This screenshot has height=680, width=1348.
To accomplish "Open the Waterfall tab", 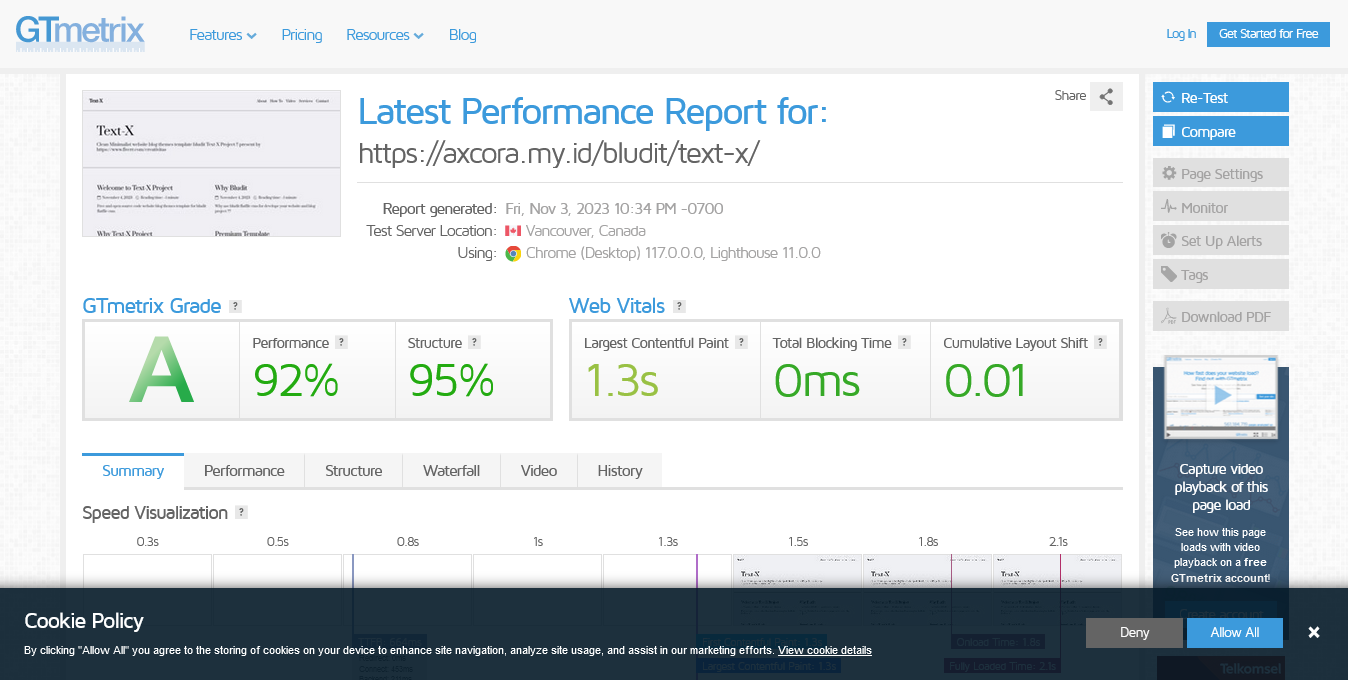I will pyautogui.click(x=451, y=470).
